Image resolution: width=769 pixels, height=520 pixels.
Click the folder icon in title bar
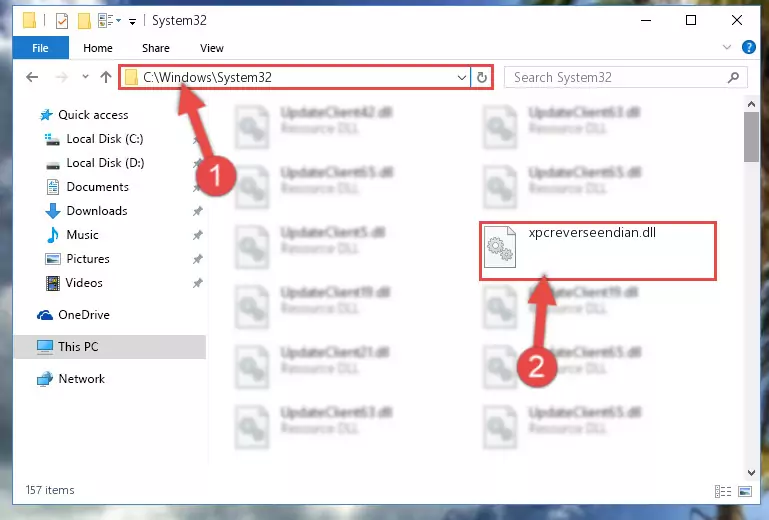point(29,21)
